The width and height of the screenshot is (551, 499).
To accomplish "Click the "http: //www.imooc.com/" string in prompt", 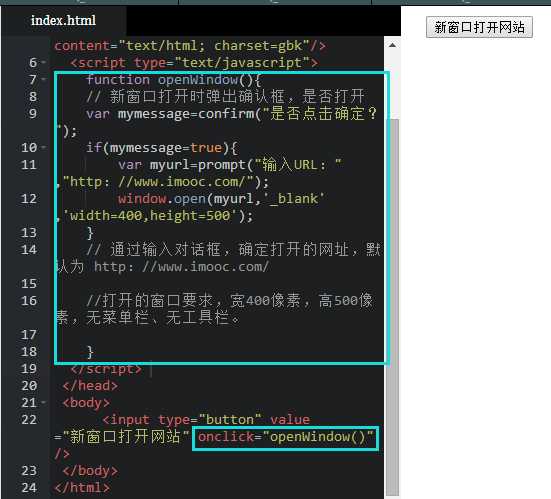I will pos(158,182).
